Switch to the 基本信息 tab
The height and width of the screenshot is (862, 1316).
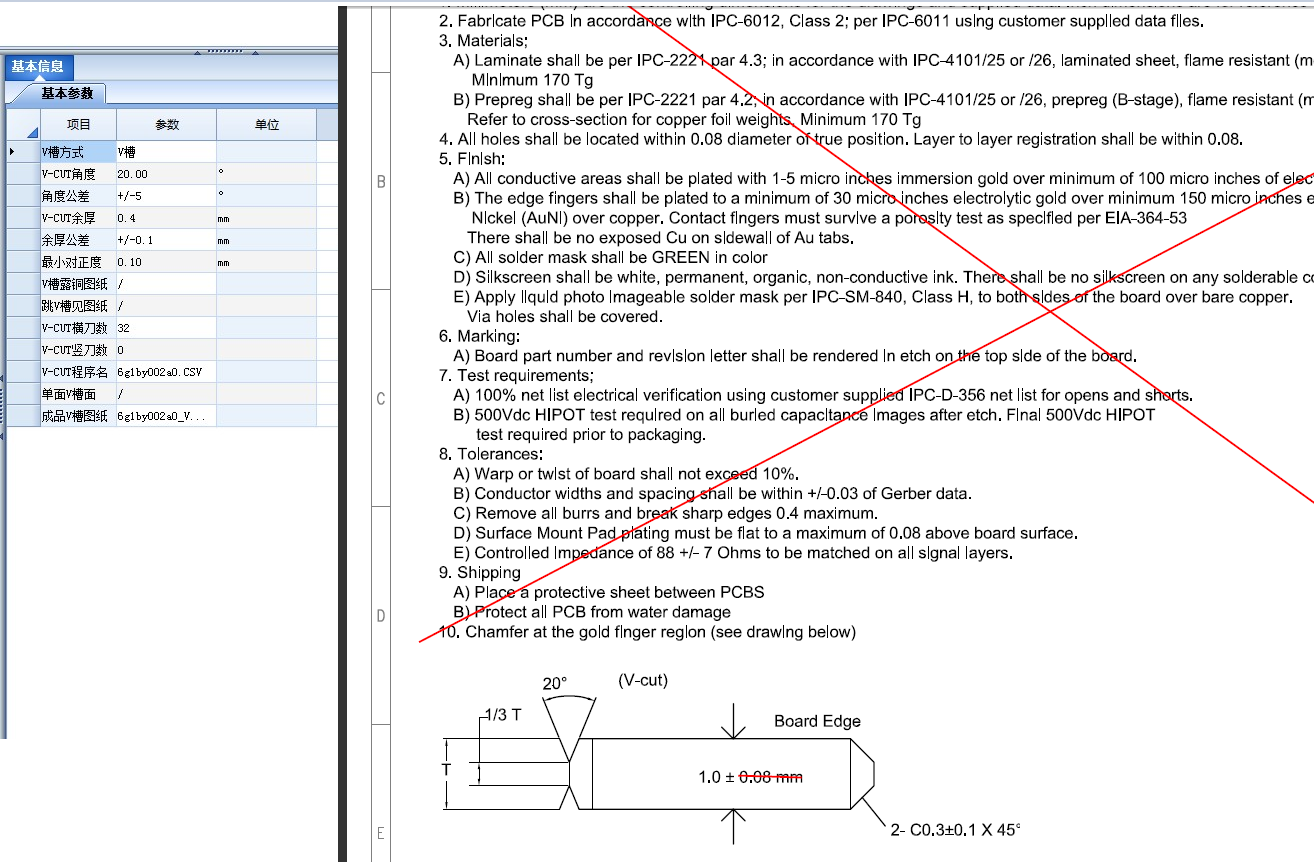[37, 66]
